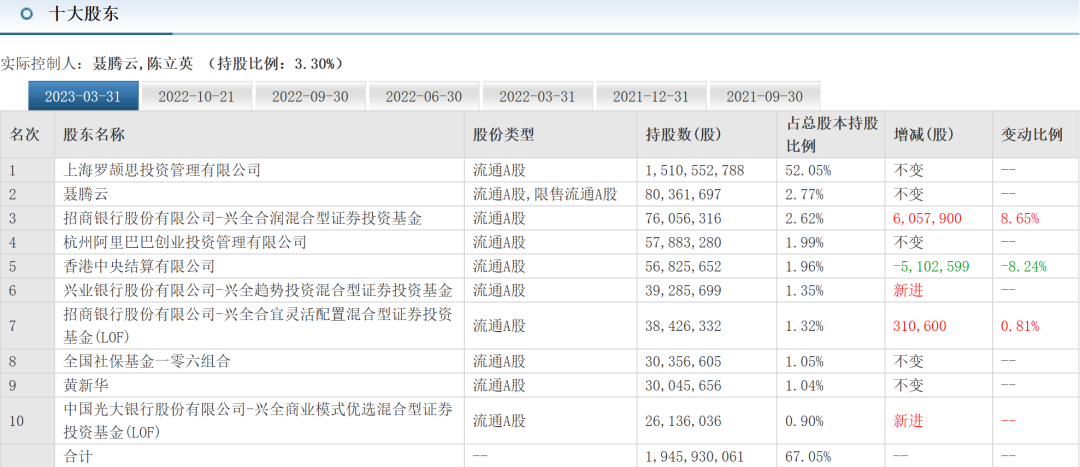
Task: Click share count 30,045,656
Action: pos(684,385)
